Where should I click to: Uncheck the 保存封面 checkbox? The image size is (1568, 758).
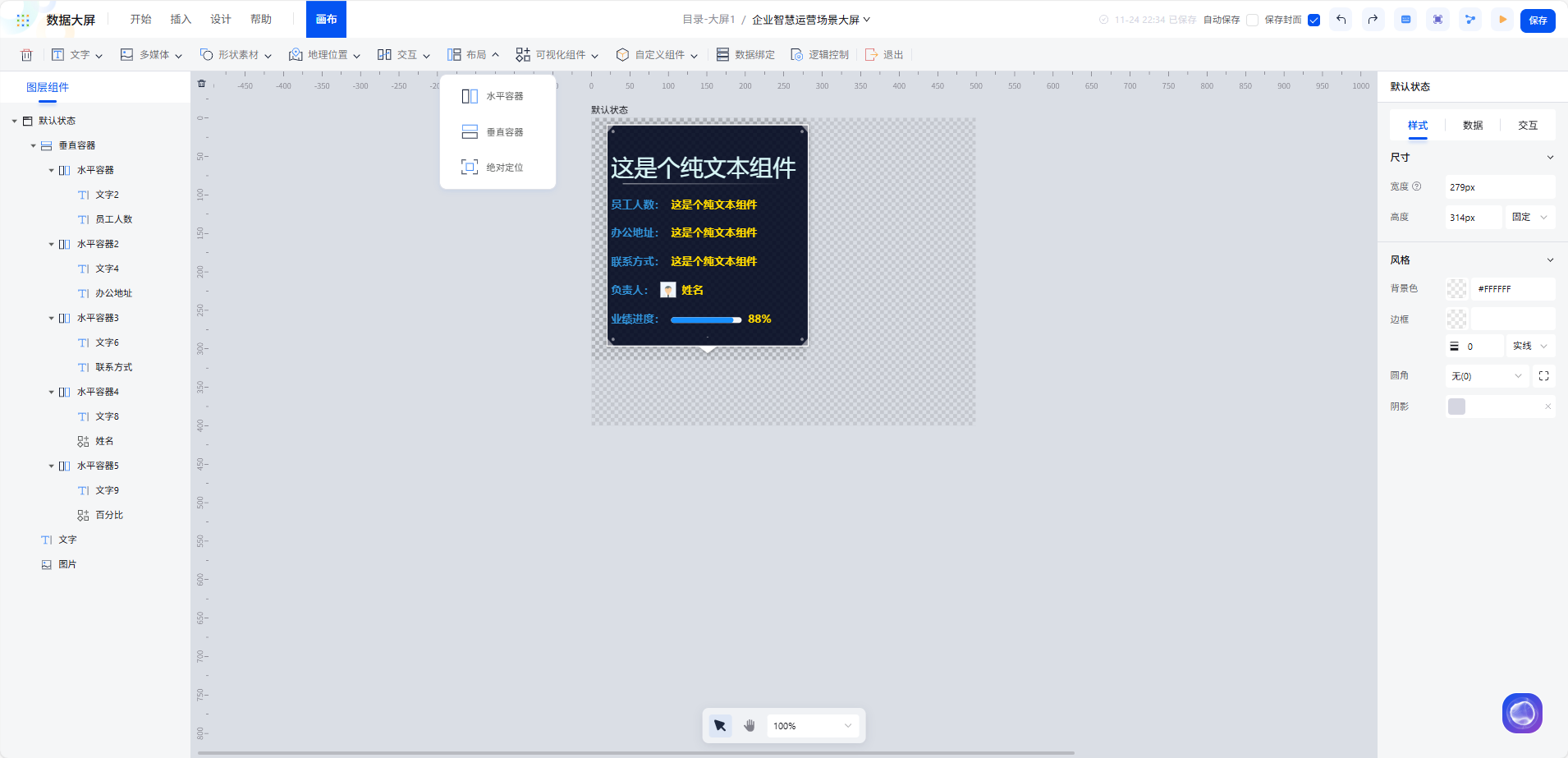pos(1314,20)
